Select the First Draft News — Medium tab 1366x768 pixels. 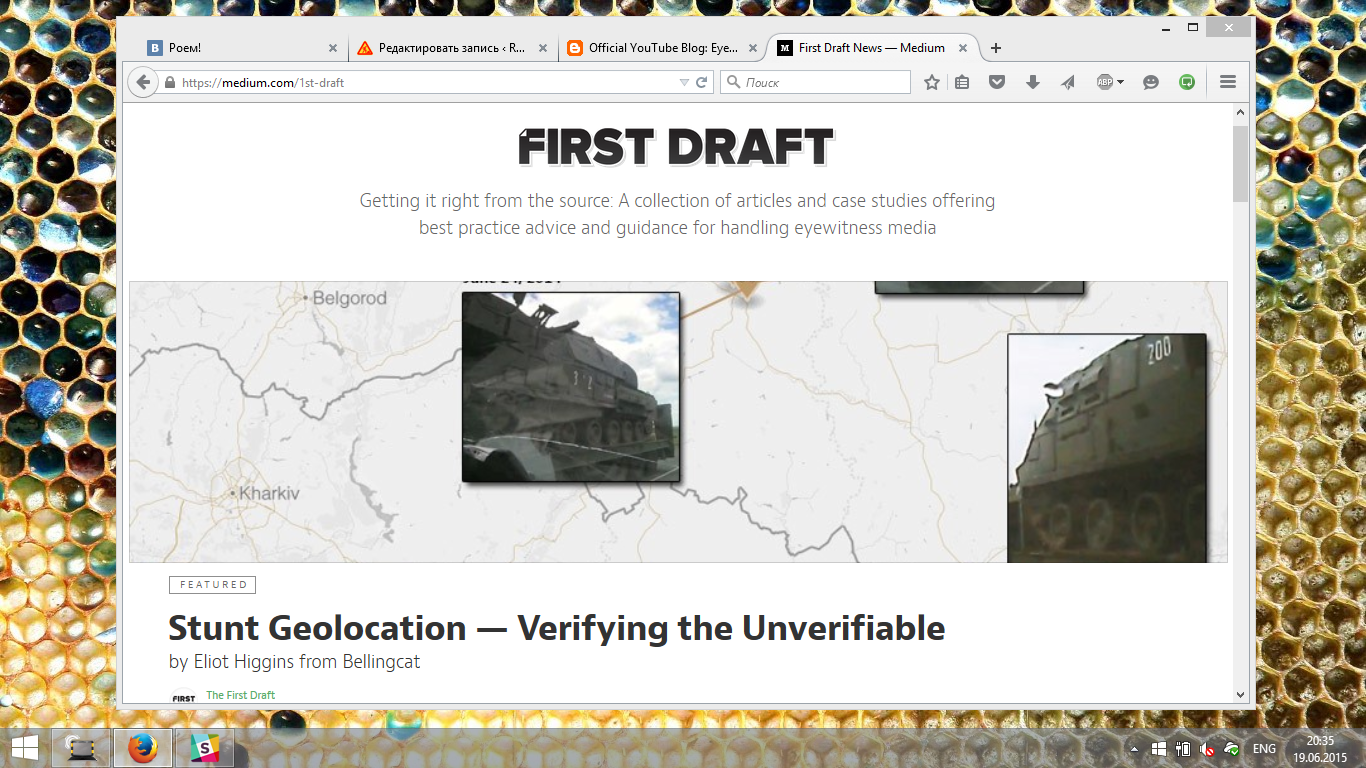[872, 48]
